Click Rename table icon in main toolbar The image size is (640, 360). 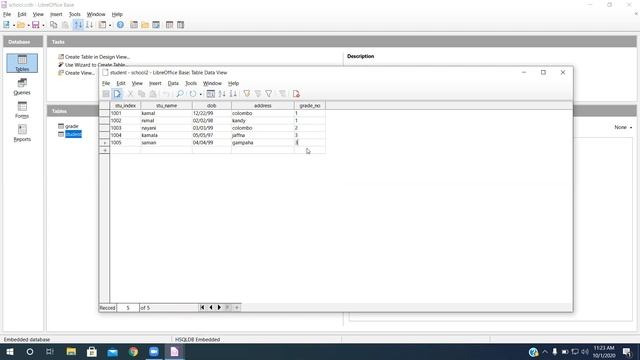(180, 25)
